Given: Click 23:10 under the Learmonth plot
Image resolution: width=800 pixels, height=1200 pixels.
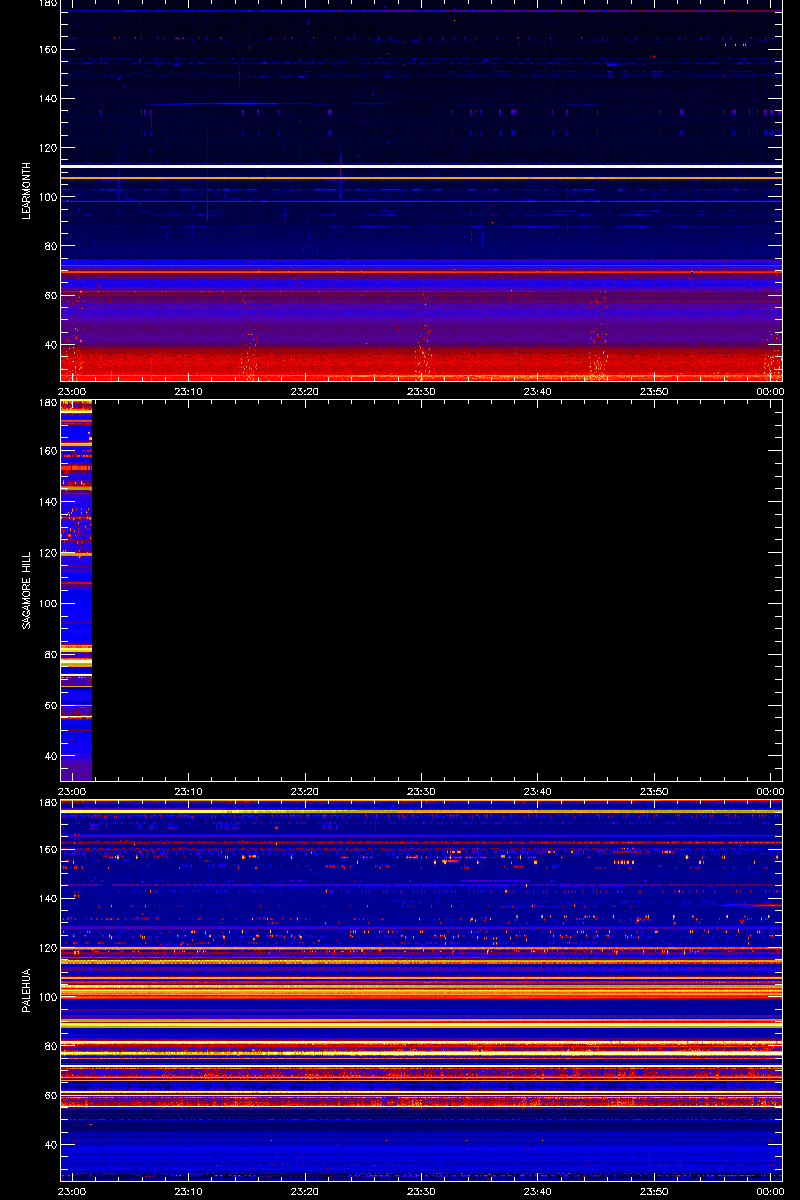Looking at the screenshot, I should 189,391.
